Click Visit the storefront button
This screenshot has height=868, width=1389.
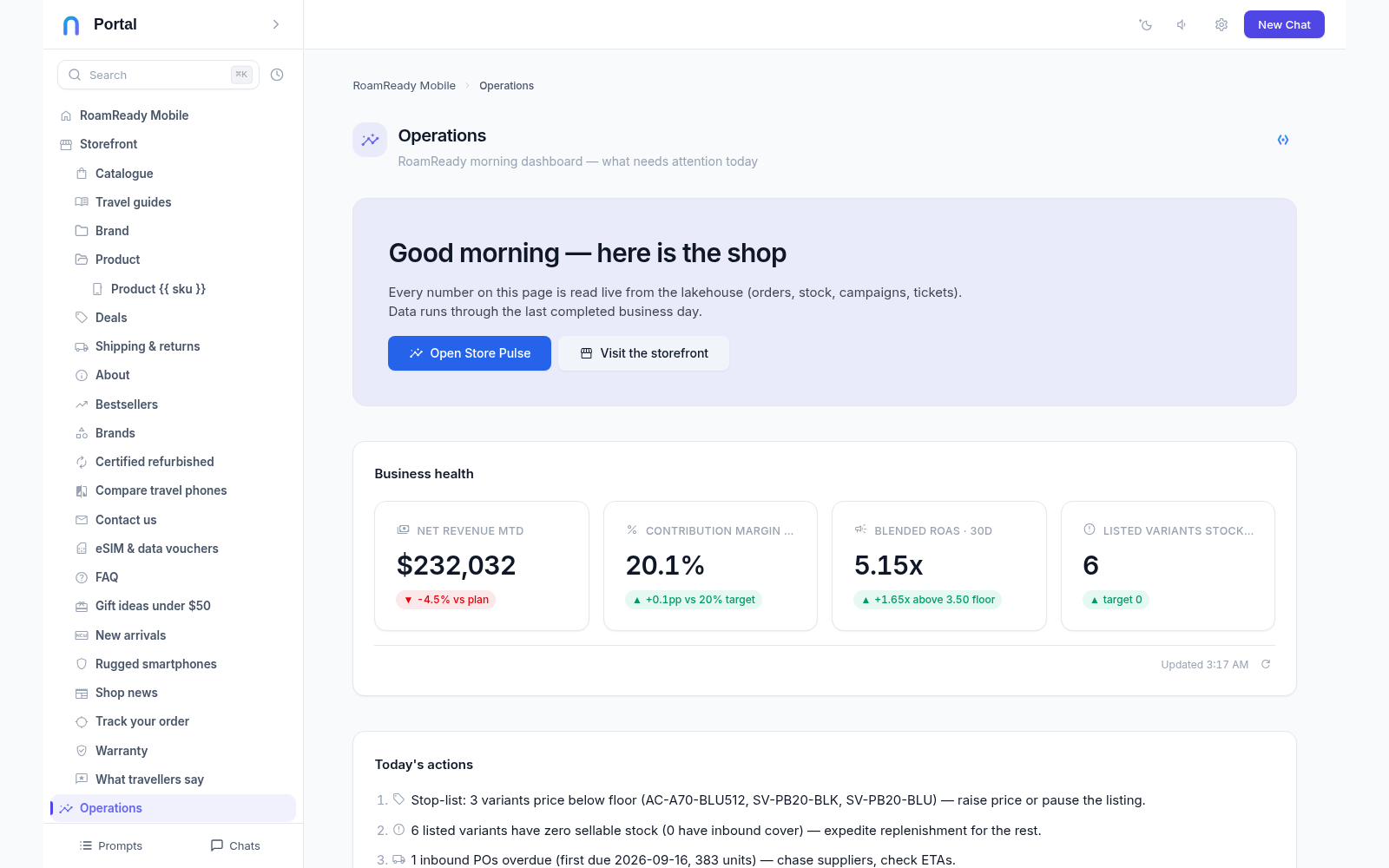pos(643,353)
